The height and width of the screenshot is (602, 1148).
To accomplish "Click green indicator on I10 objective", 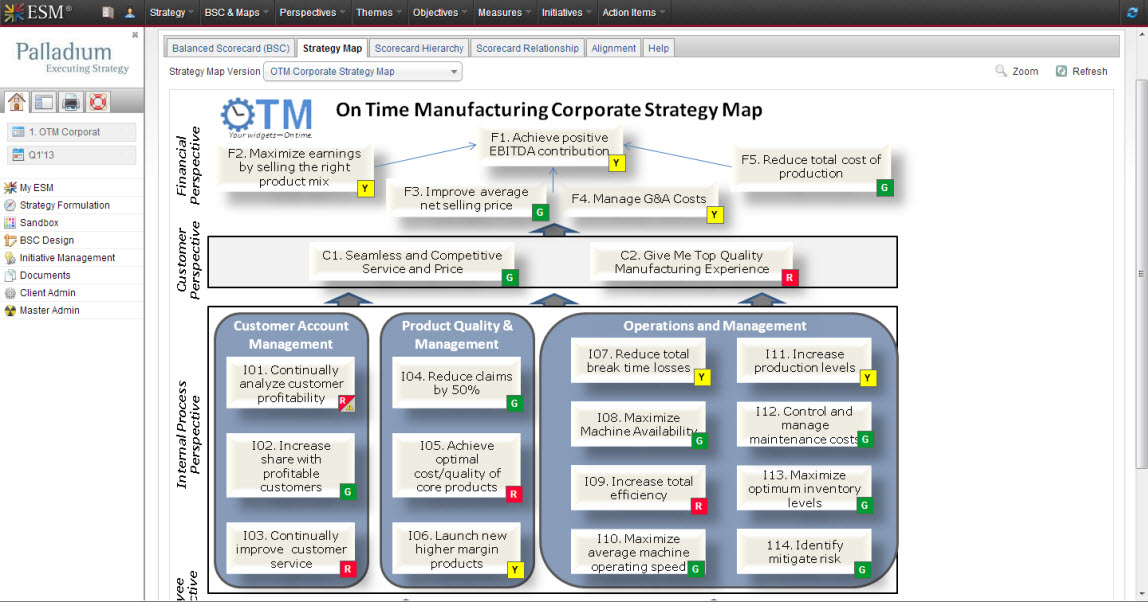I will point(696,568).
